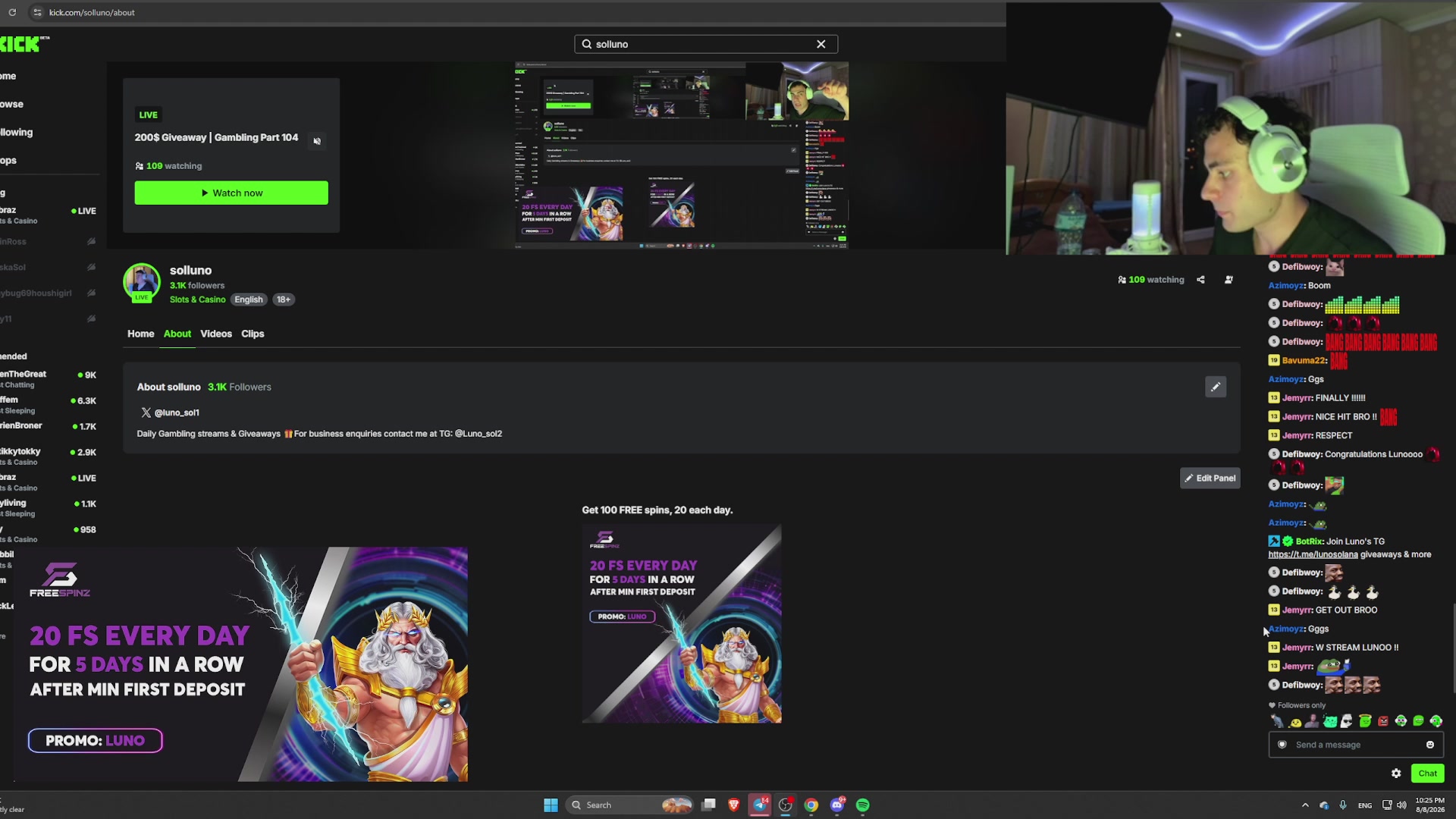Select the About channel tab

click(177, 334)
